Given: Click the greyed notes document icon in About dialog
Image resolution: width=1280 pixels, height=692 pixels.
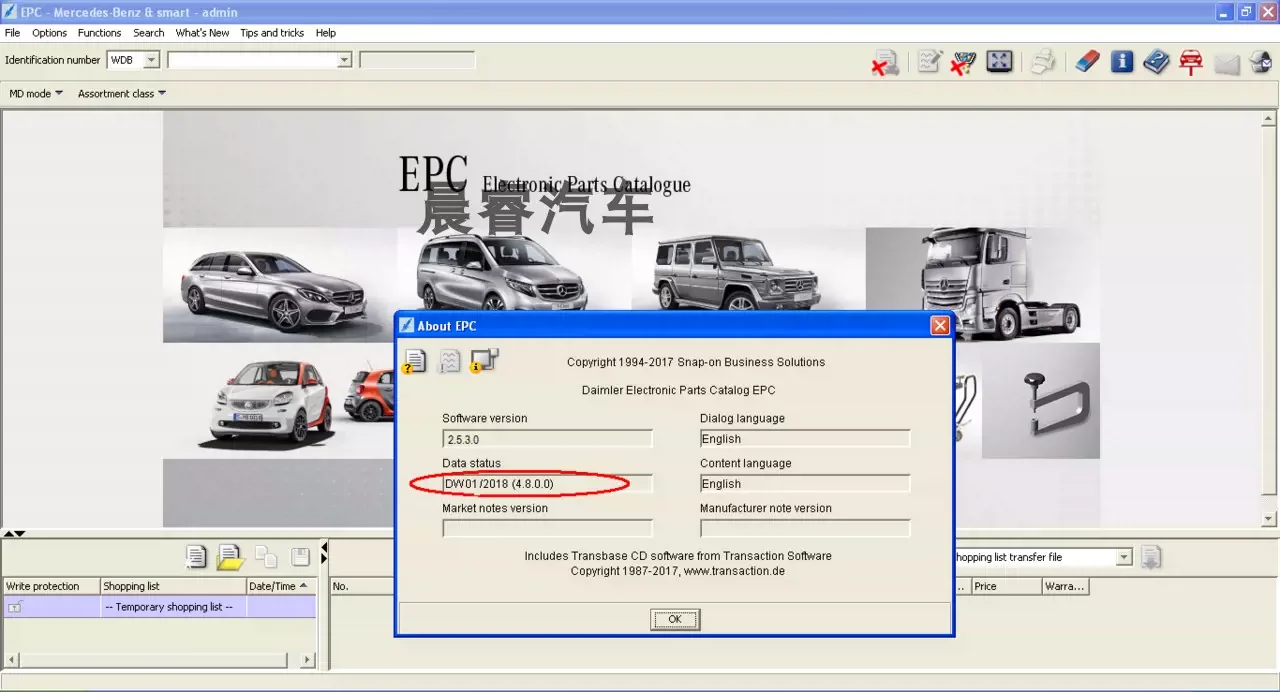Looking at the screenshot, I should click(x=450, y=361).
